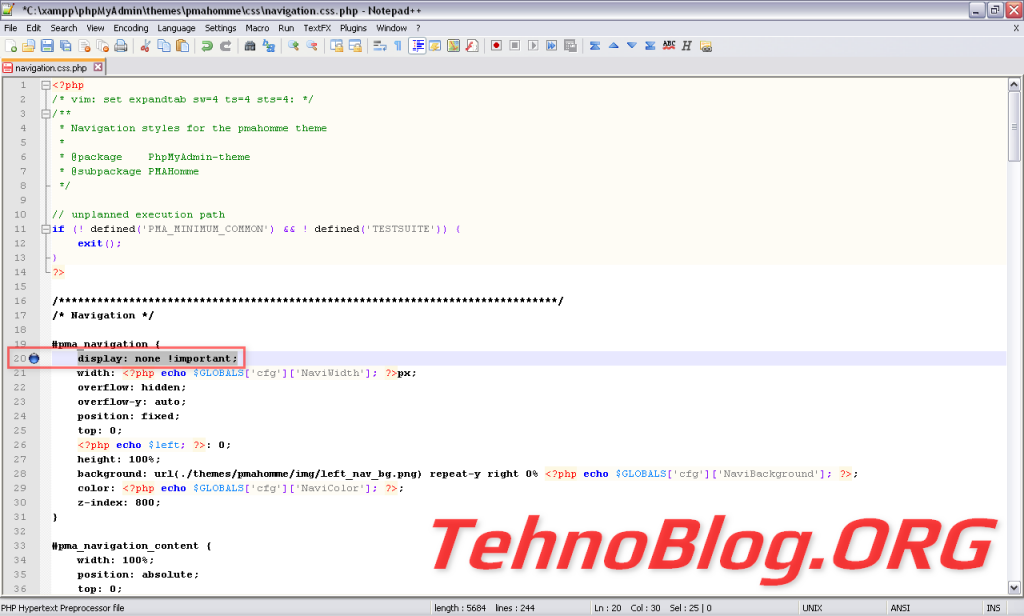Save all open documents
Viewport: 1024px width, 616px height.
(x=63, y=45)
